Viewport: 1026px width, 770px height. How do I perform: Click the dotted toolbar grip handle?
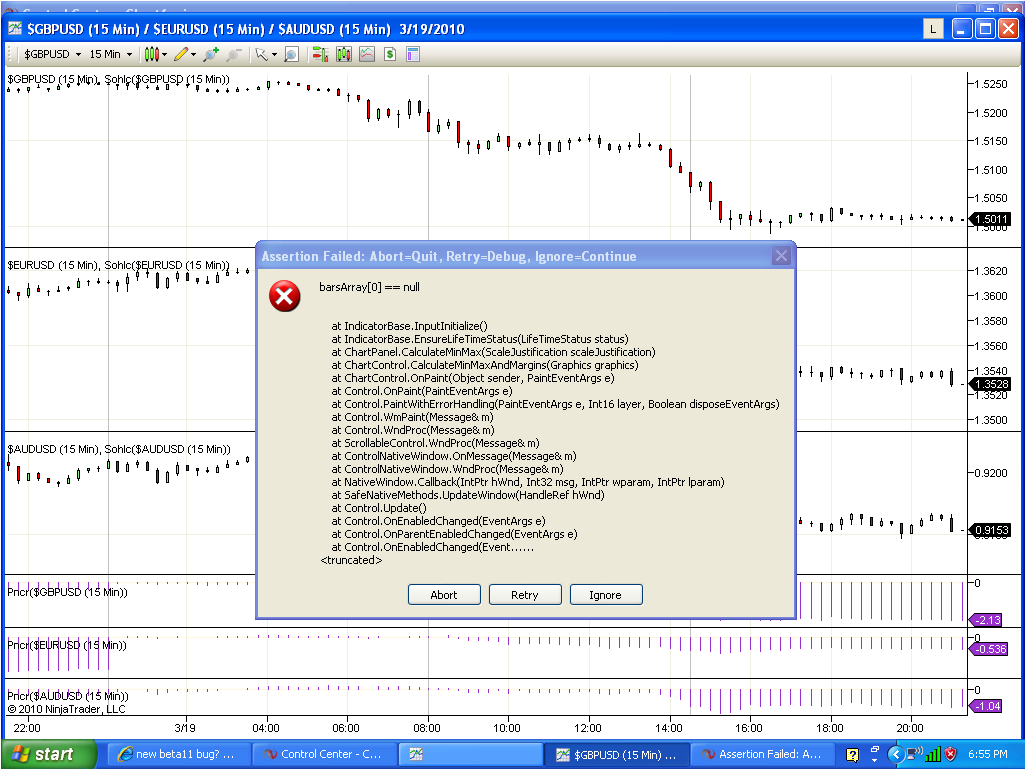(x=10, y=54)
